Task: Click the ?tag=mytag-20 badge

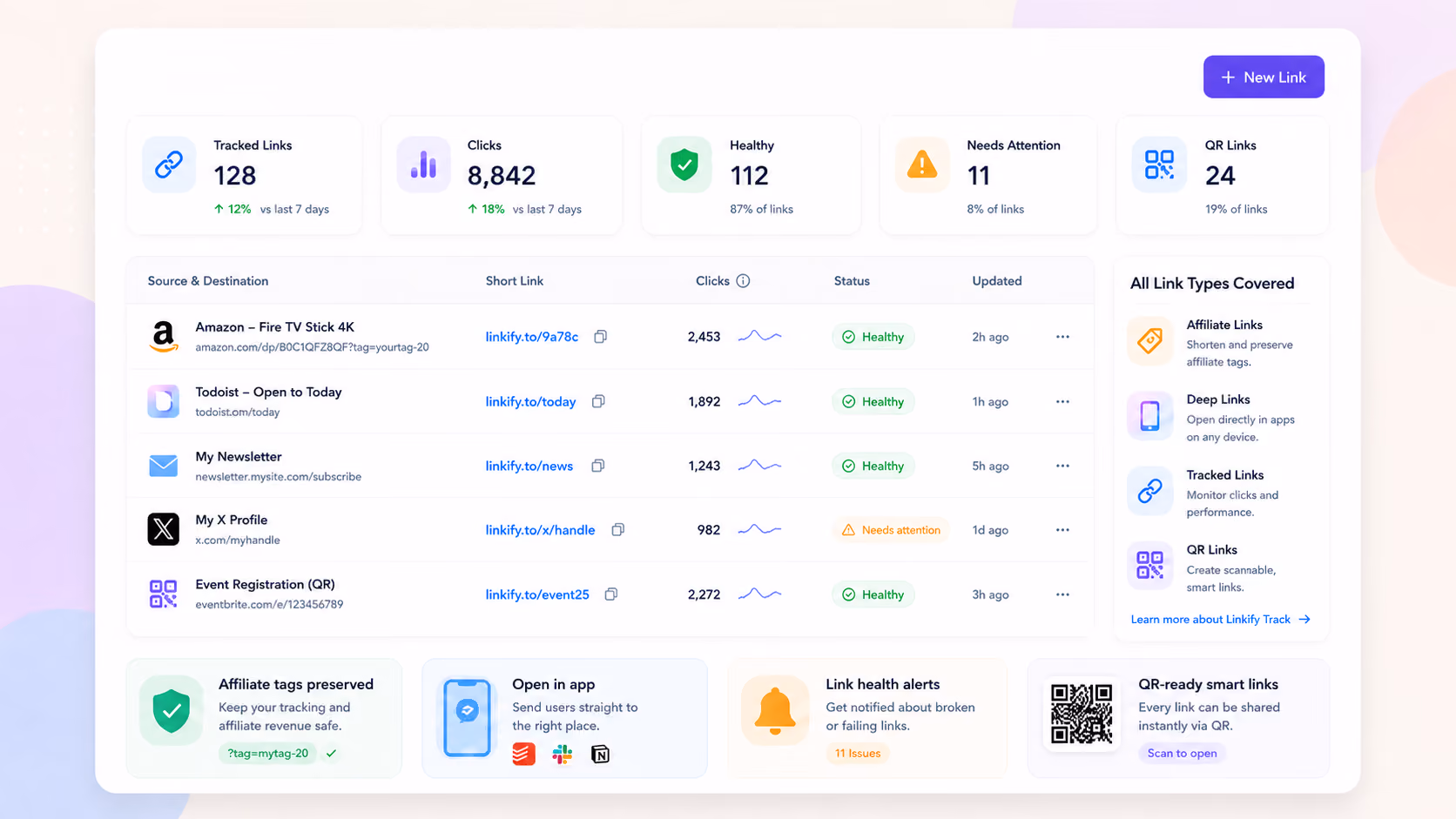Action: (268, 754)
